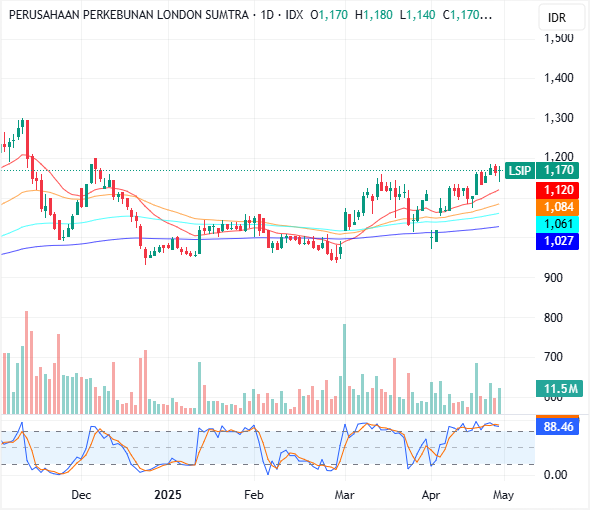Click the 1,400 price axis label
The height and width of the screenshot is (512, 590).
point(559,78)
